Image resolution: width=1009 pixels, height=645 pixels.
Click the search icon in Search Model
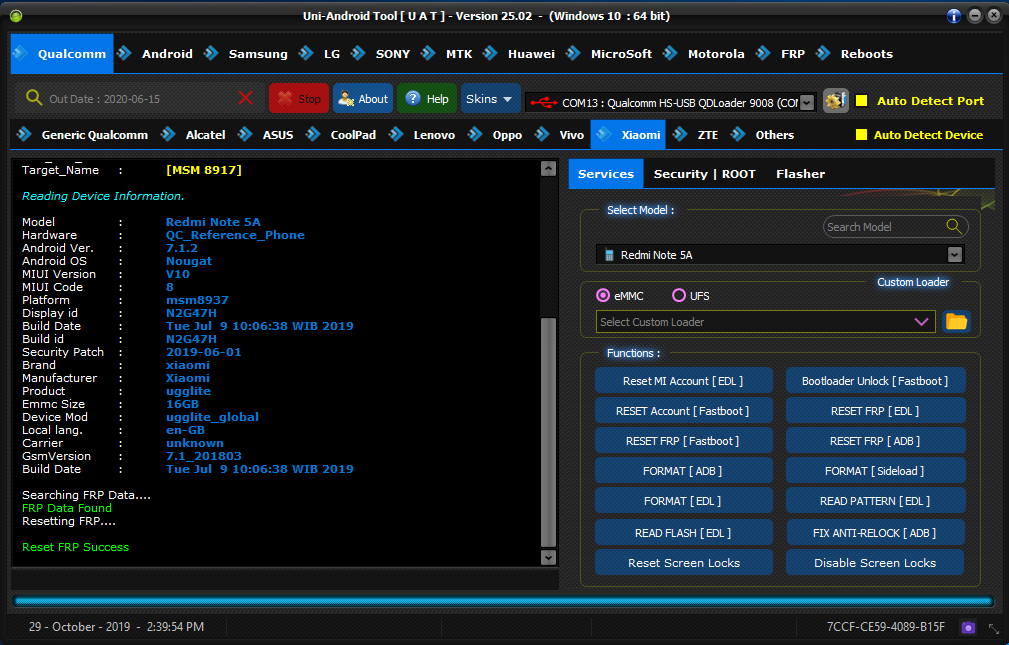click(x=954, y=227)
